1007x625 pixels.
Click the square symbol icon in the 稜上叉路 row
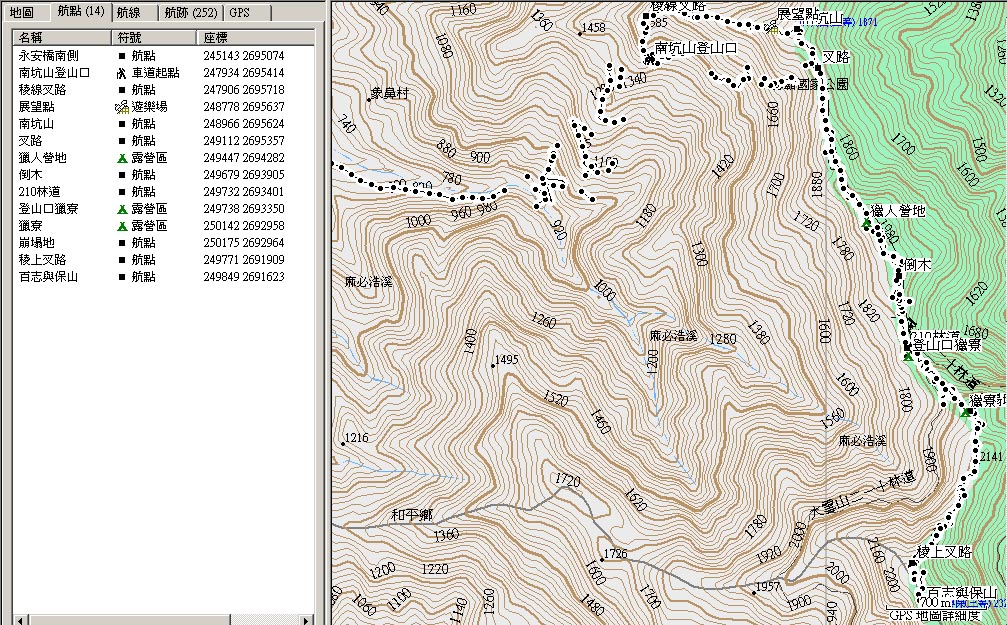122,260
